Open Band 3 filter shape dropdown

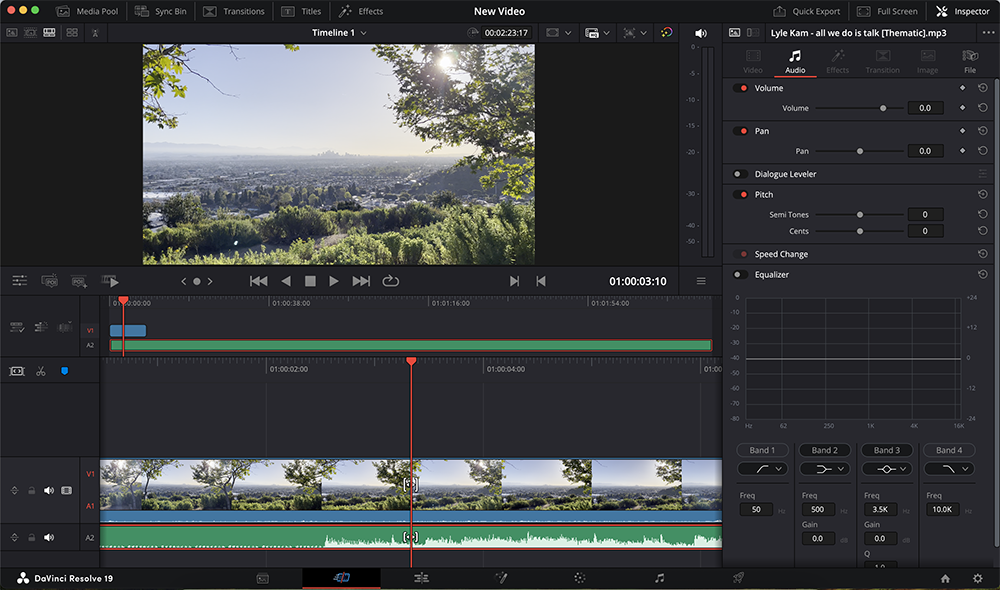coord(886,468)
